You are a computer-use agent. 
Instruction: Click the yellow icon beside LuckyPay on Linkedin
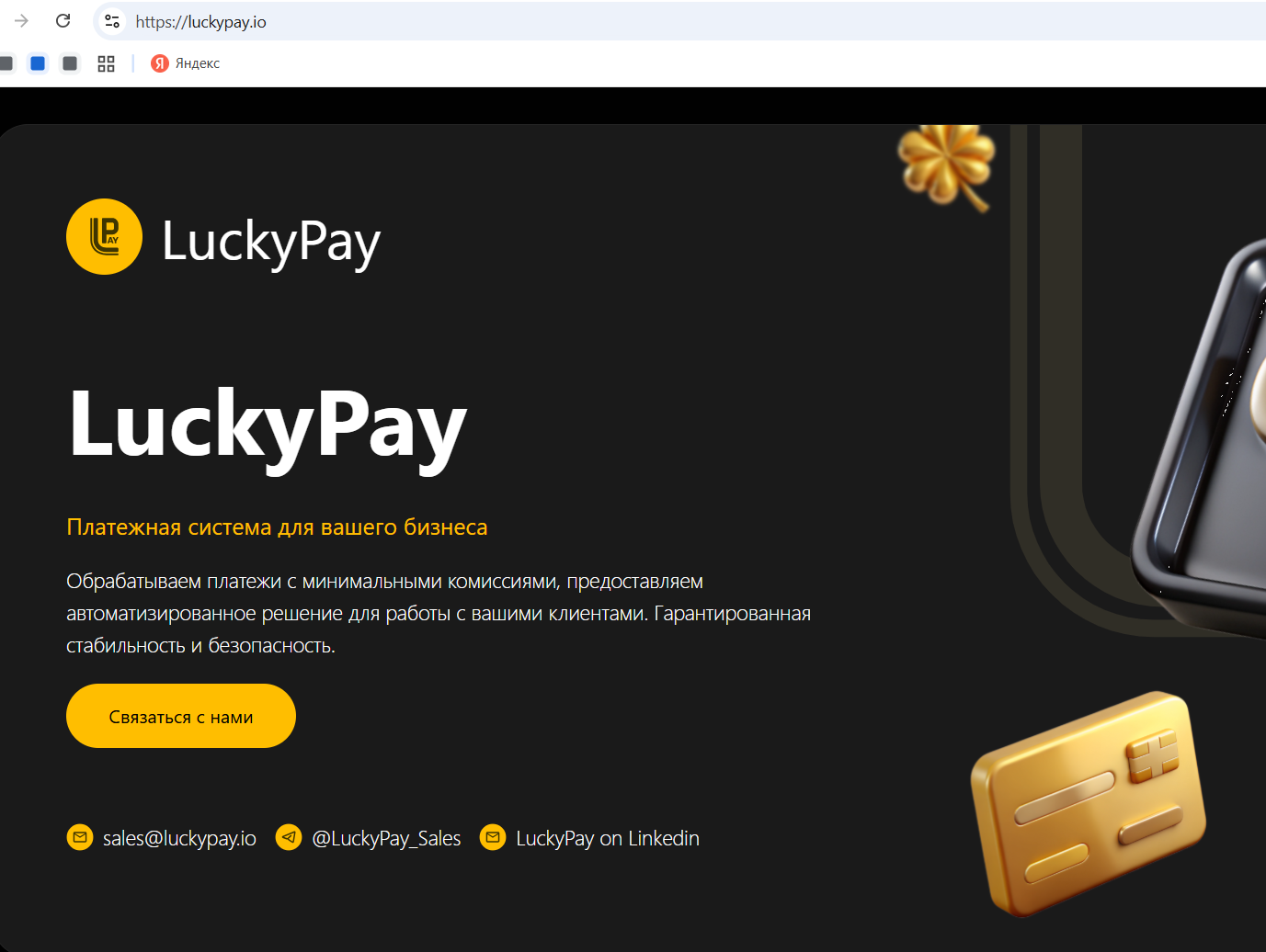click(493, 837)
